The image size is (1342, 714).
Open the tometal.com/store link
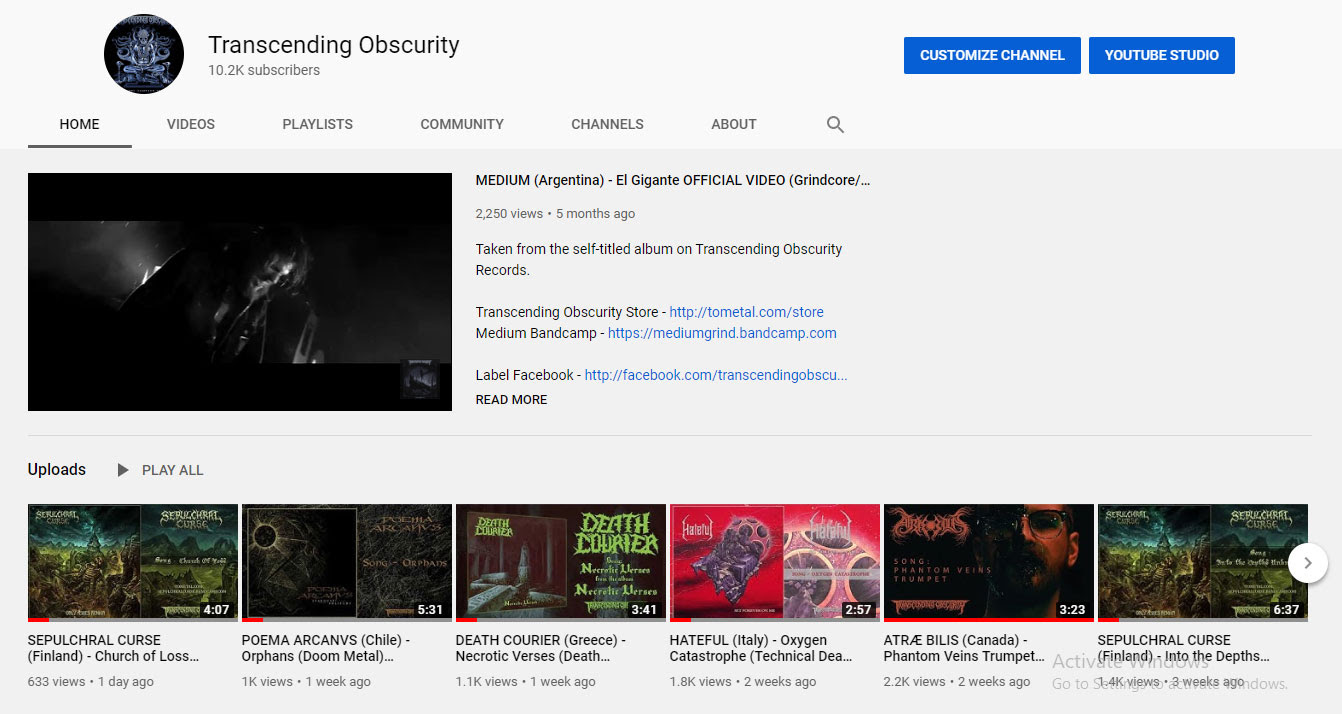pos(747,312)
